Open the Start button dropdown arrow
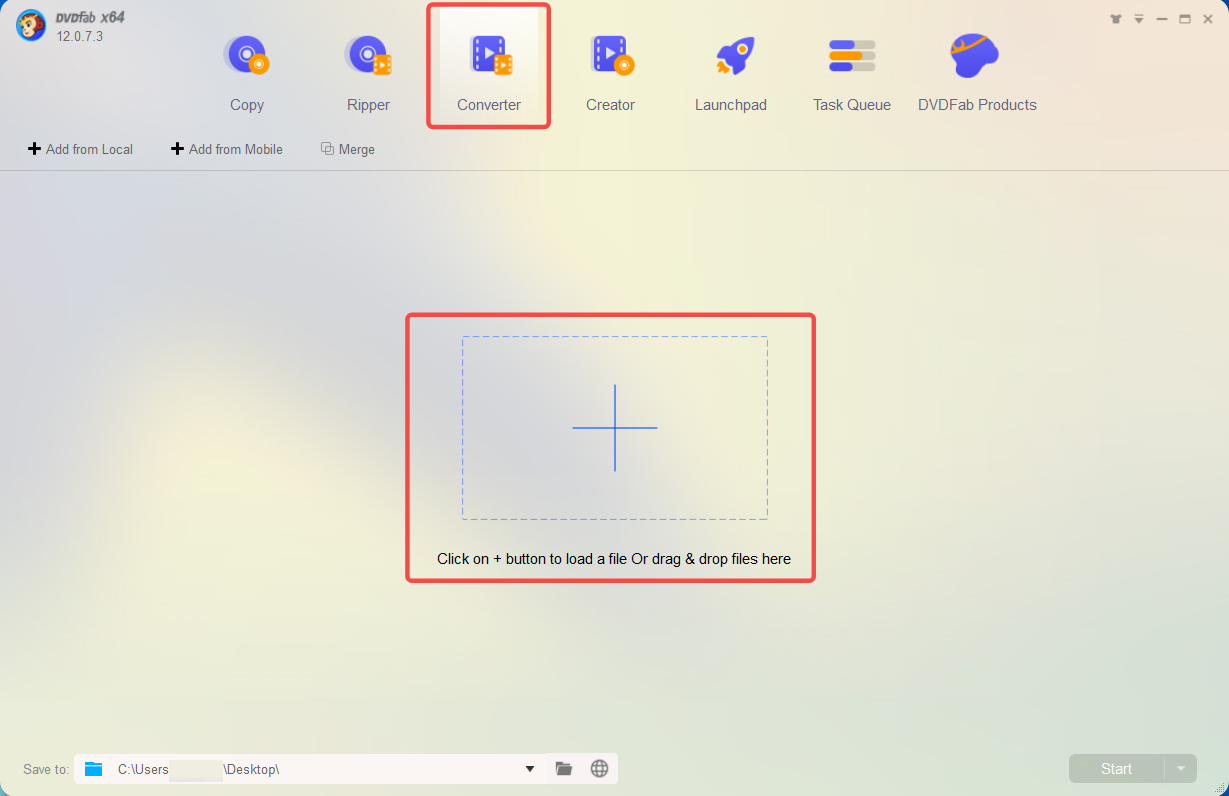The height and width of the screenshot is (796, 1229). (x=1181, y=768)
